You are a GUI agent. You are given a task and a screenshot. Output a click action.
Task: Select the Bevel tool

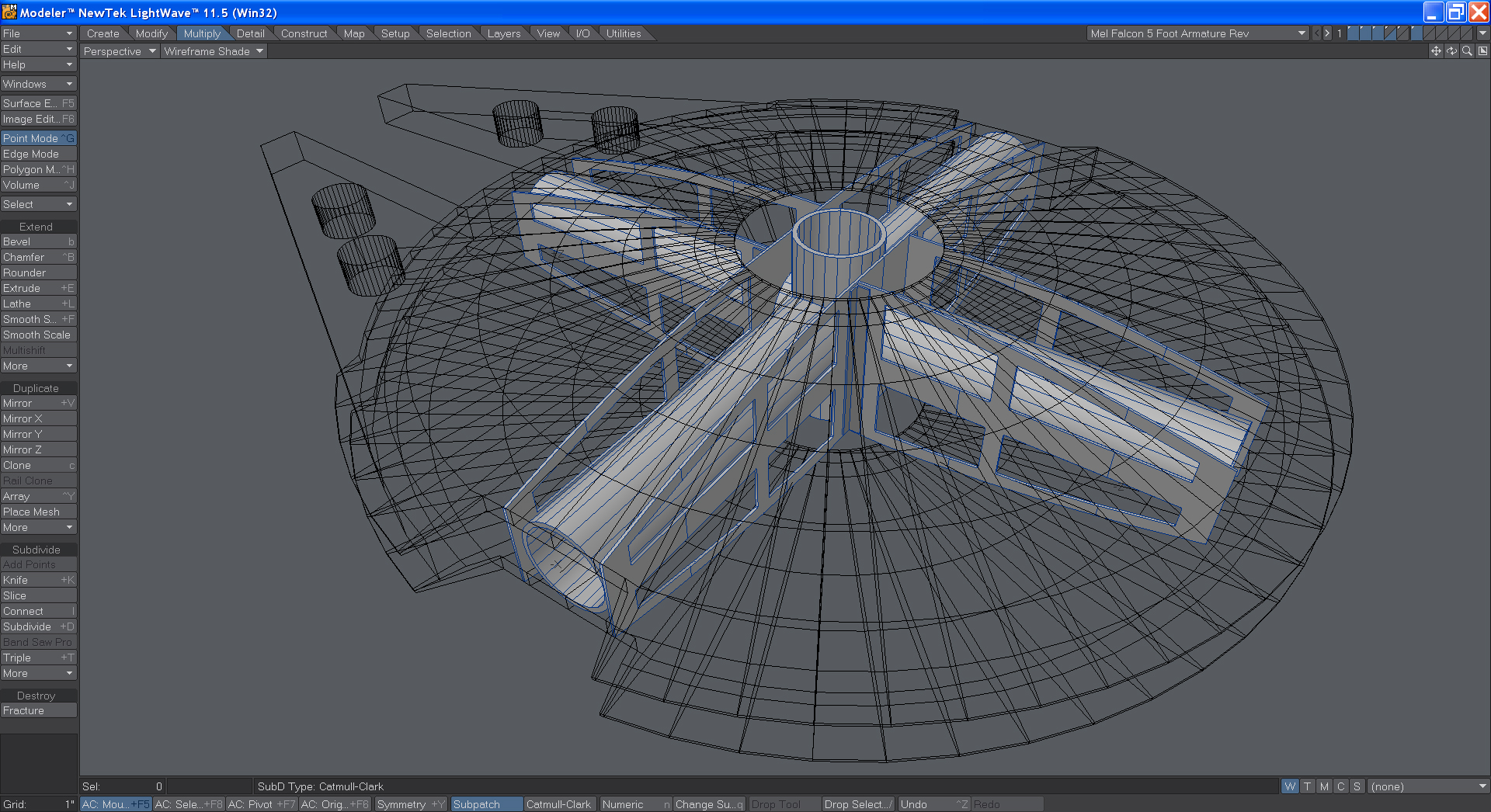(x=38, y=241)
